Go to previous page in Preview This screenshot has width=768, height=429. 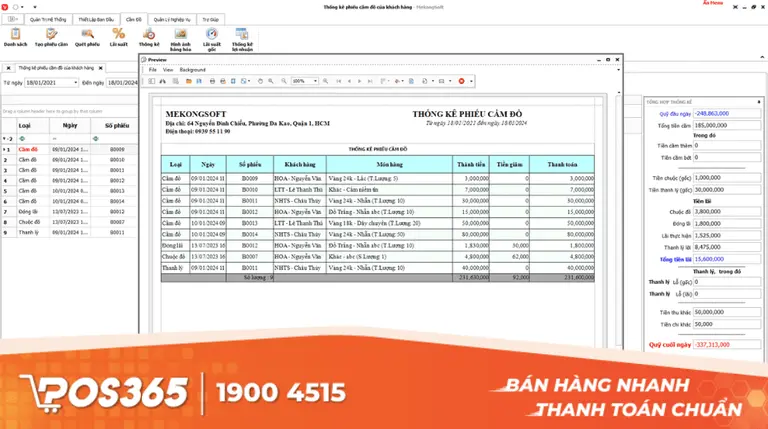click(349, 81)
